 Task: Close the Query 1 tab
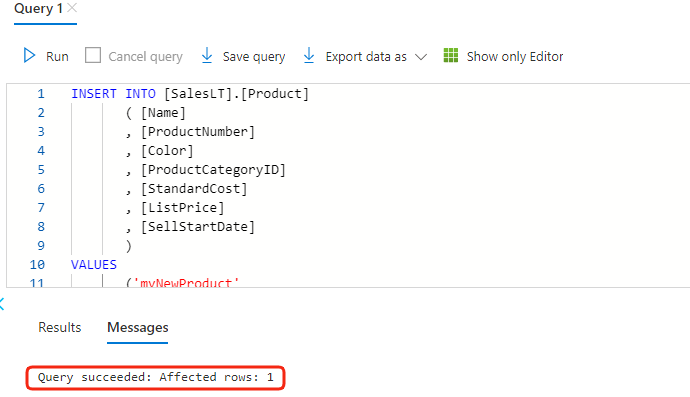[x=72, y=7]
